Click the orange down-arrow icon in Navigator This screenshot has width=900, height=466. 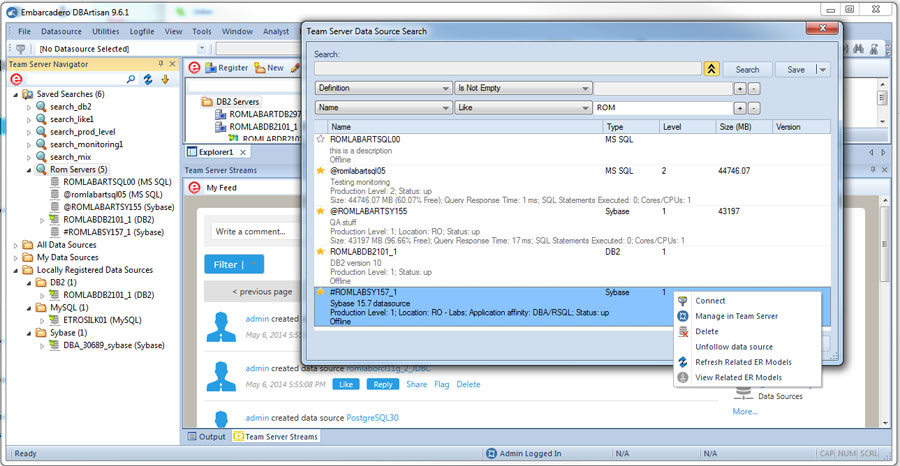(165, 79)
